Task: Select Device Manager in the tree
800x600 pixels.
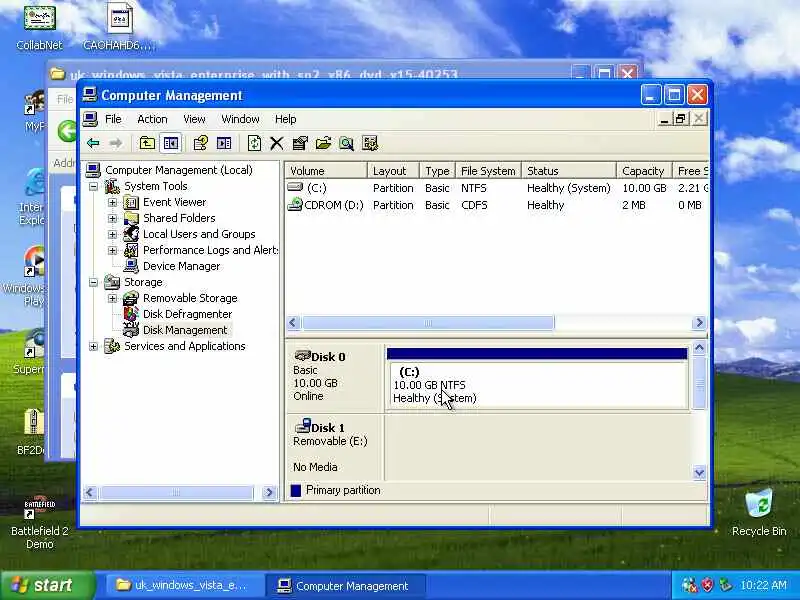Action: (x=181, y=266)
